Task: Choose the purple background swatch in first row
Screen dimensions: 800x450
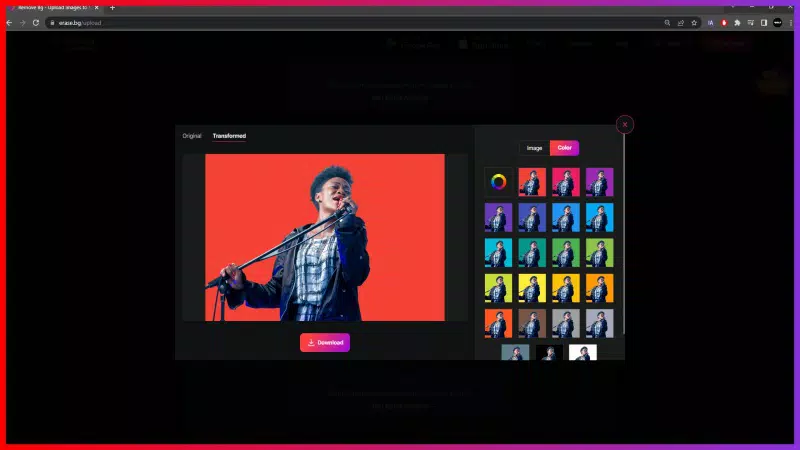Action: [599, 182]
